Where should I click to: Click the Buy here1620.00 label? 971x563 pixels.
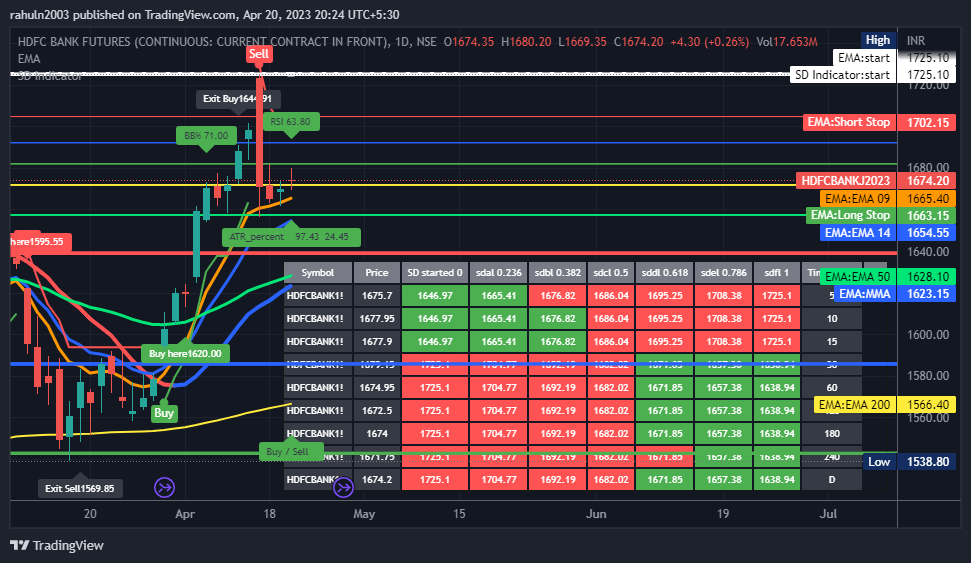click(185, 353)
